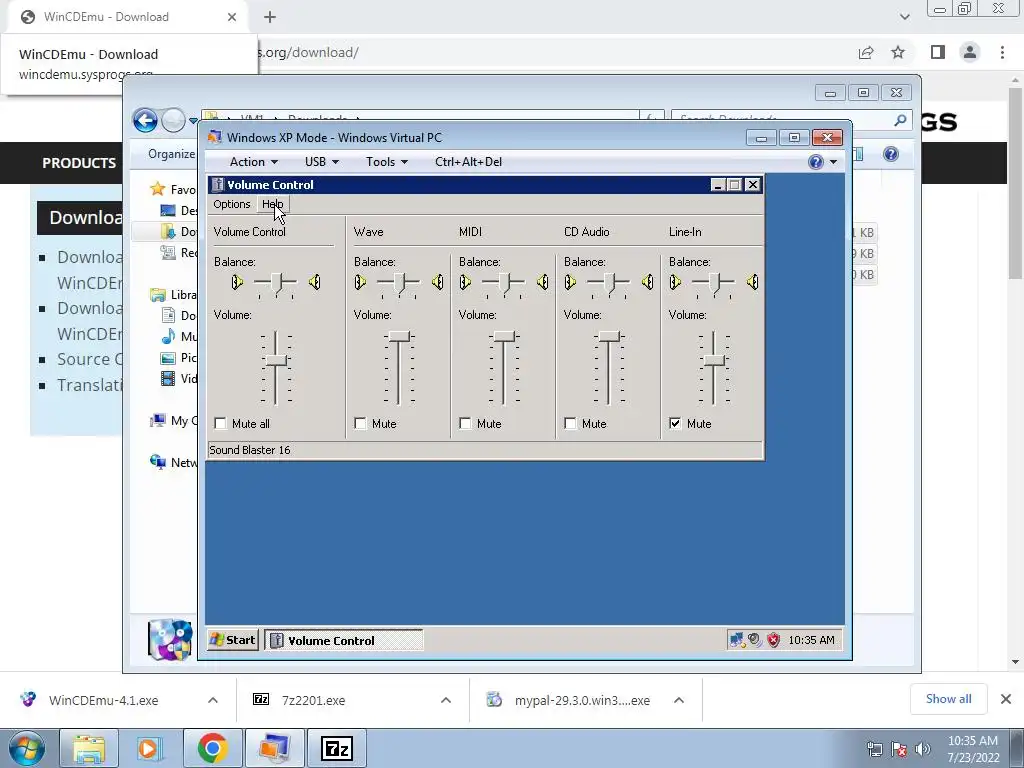1024x768 pixels.
Task: Open the Options menu in Volume Control
Action: [x=231, y=204]
